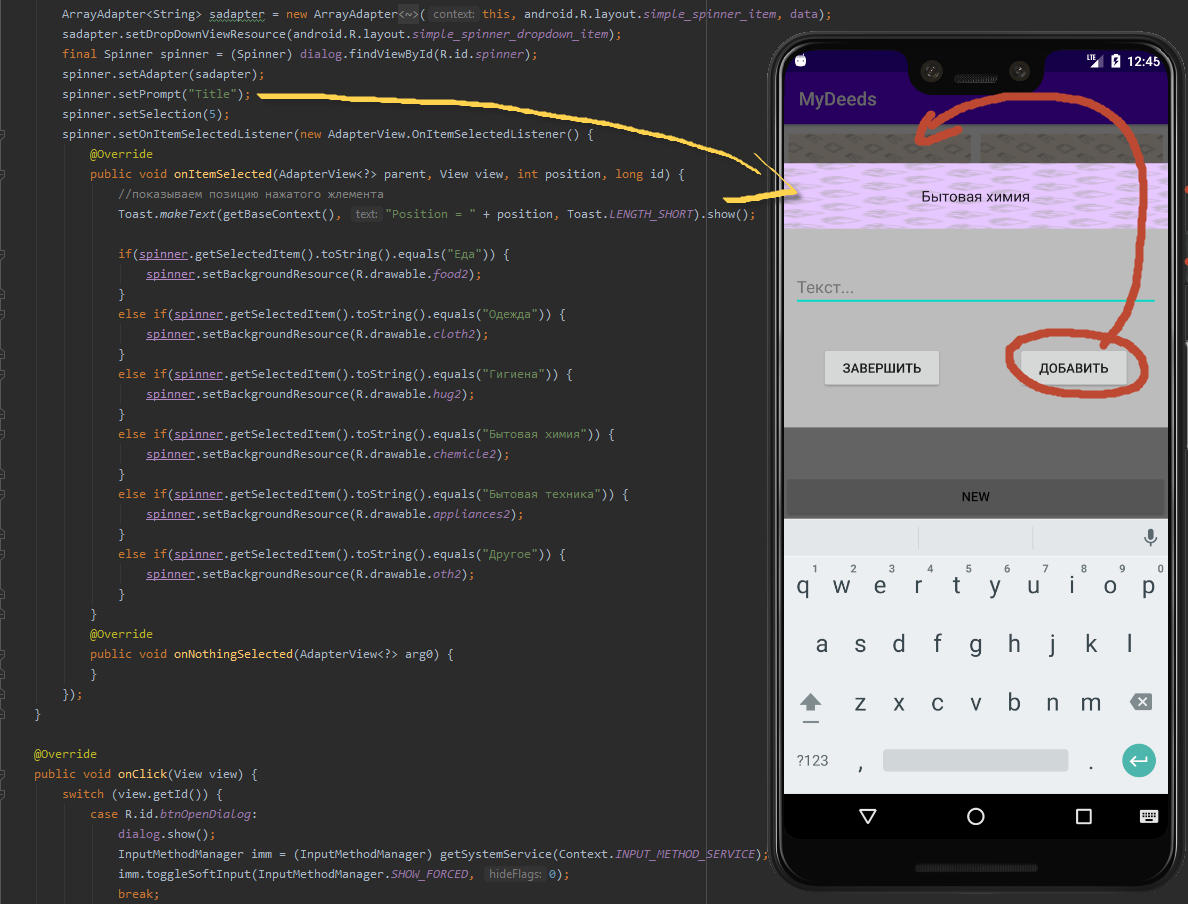Open the Бытовая химия spinner

[x=975, y=196]
